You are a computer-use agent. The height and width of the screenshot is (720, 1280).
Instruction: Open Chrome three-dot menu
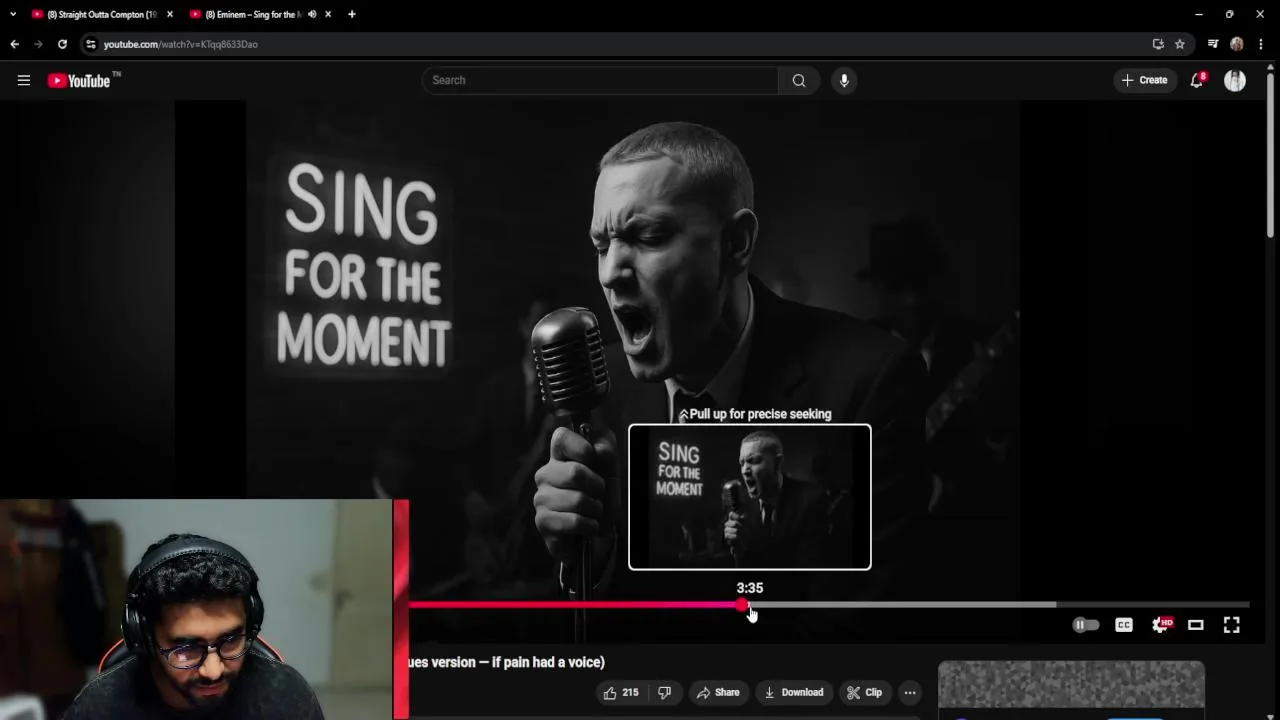click(1261, 44)
